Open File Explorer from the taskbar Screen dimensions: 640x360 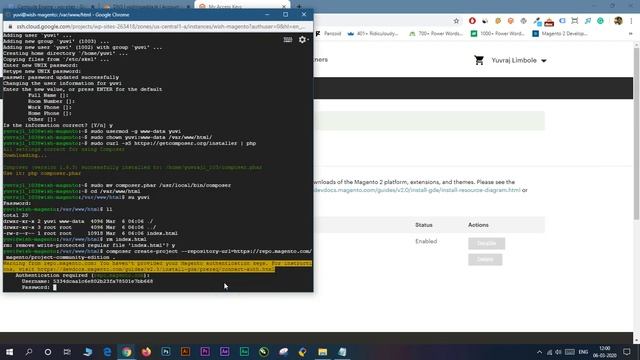point(322,352)
